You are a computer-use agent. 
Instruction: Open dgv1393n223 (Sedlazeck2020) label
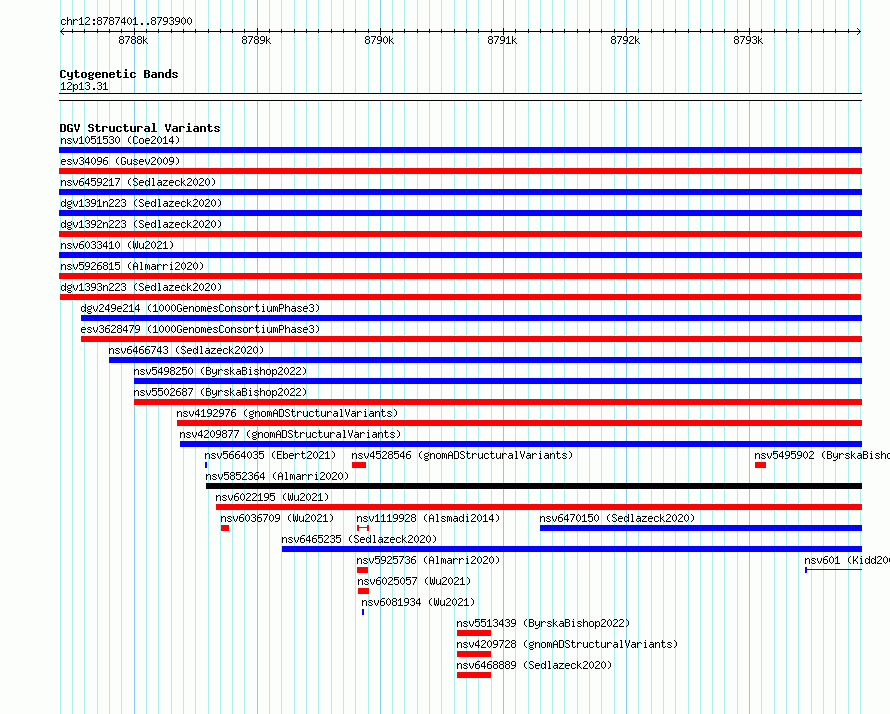pos(141,287)
